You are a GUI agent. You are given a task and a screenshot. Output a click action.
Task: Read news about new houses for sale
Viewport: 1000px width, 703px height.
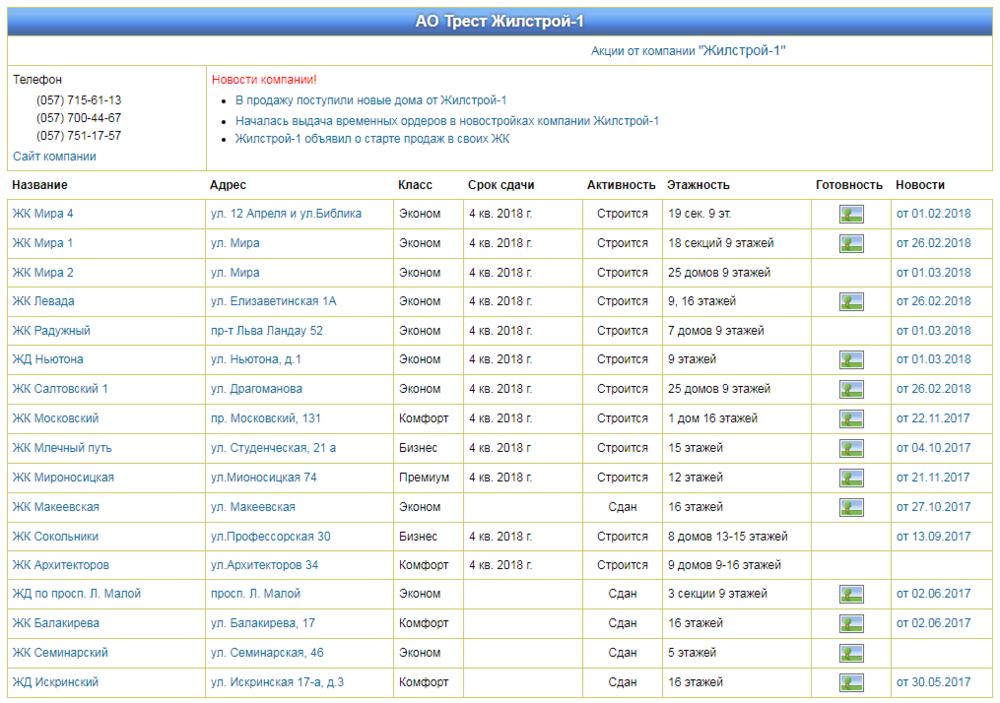coord(371,100)
